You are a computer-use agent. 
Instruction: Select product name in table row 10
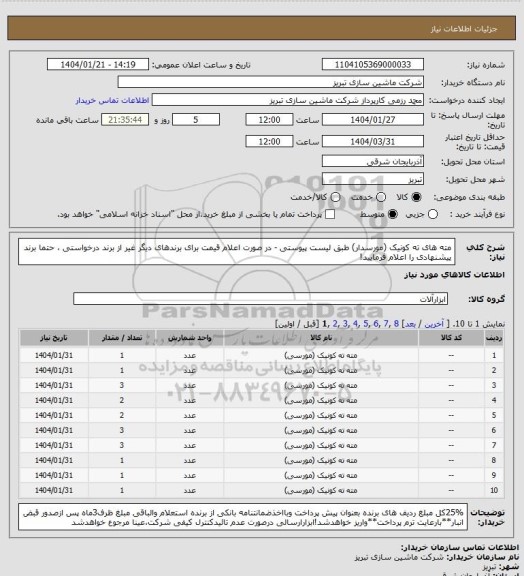tap(321, 490)
